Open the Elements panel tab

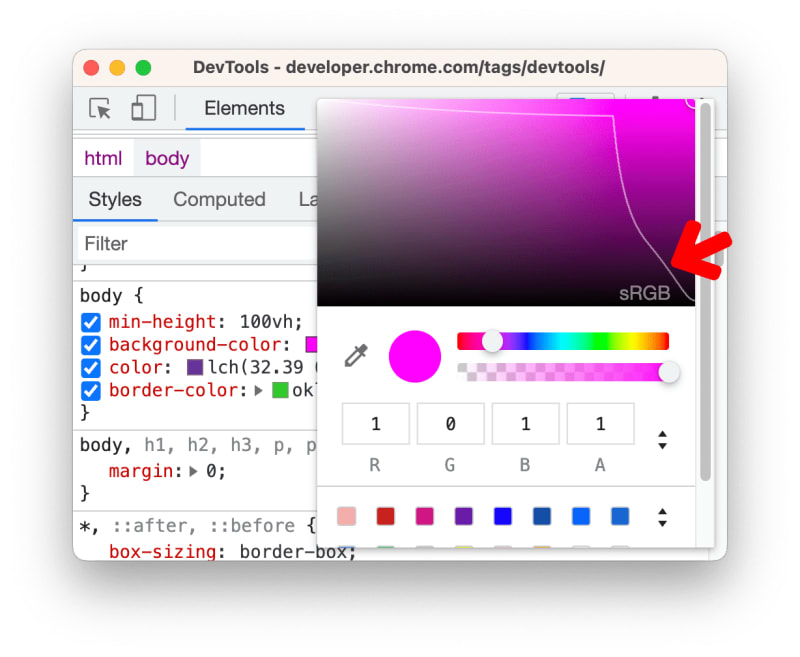(244, 109)
